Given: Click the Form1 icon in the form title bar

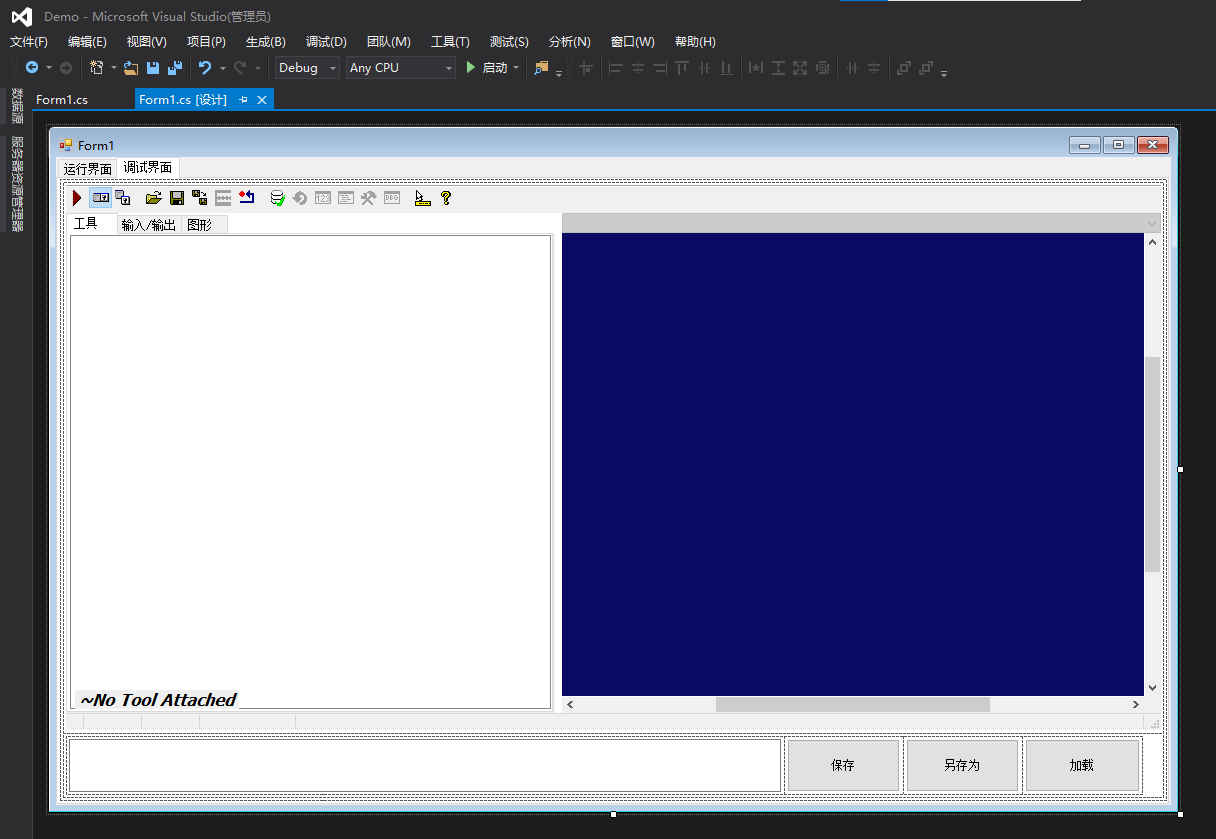Looking at the screenshot, I should coord(66,145).
